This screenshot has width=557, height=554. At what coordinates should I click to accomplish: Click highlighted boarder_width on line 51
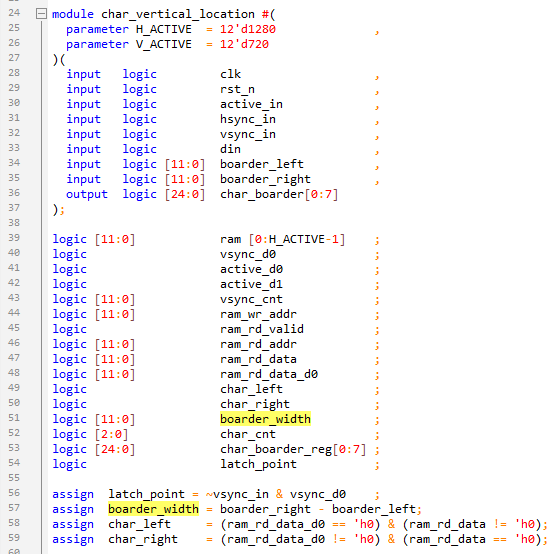[265, 419]
